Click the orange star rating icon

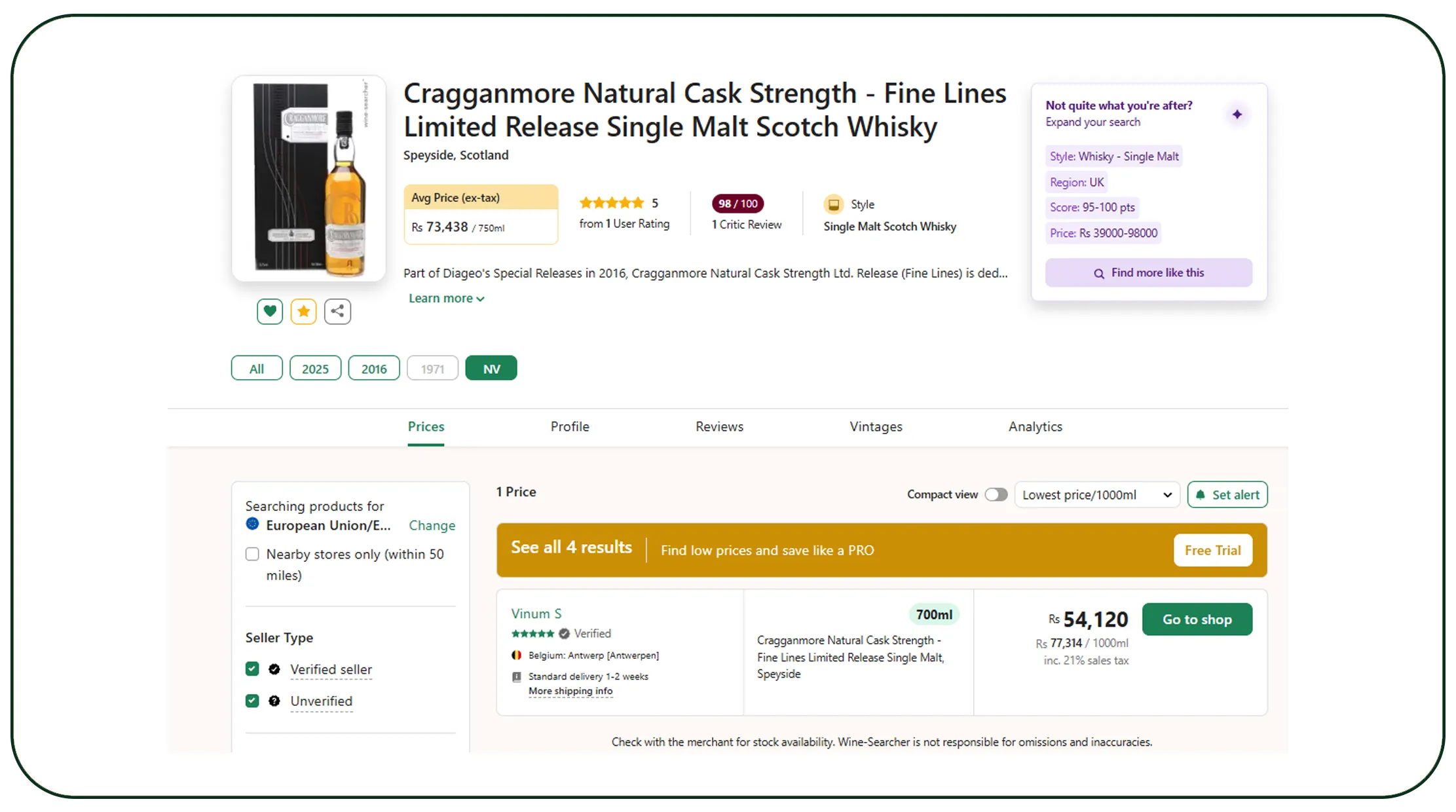pos(303,311)
